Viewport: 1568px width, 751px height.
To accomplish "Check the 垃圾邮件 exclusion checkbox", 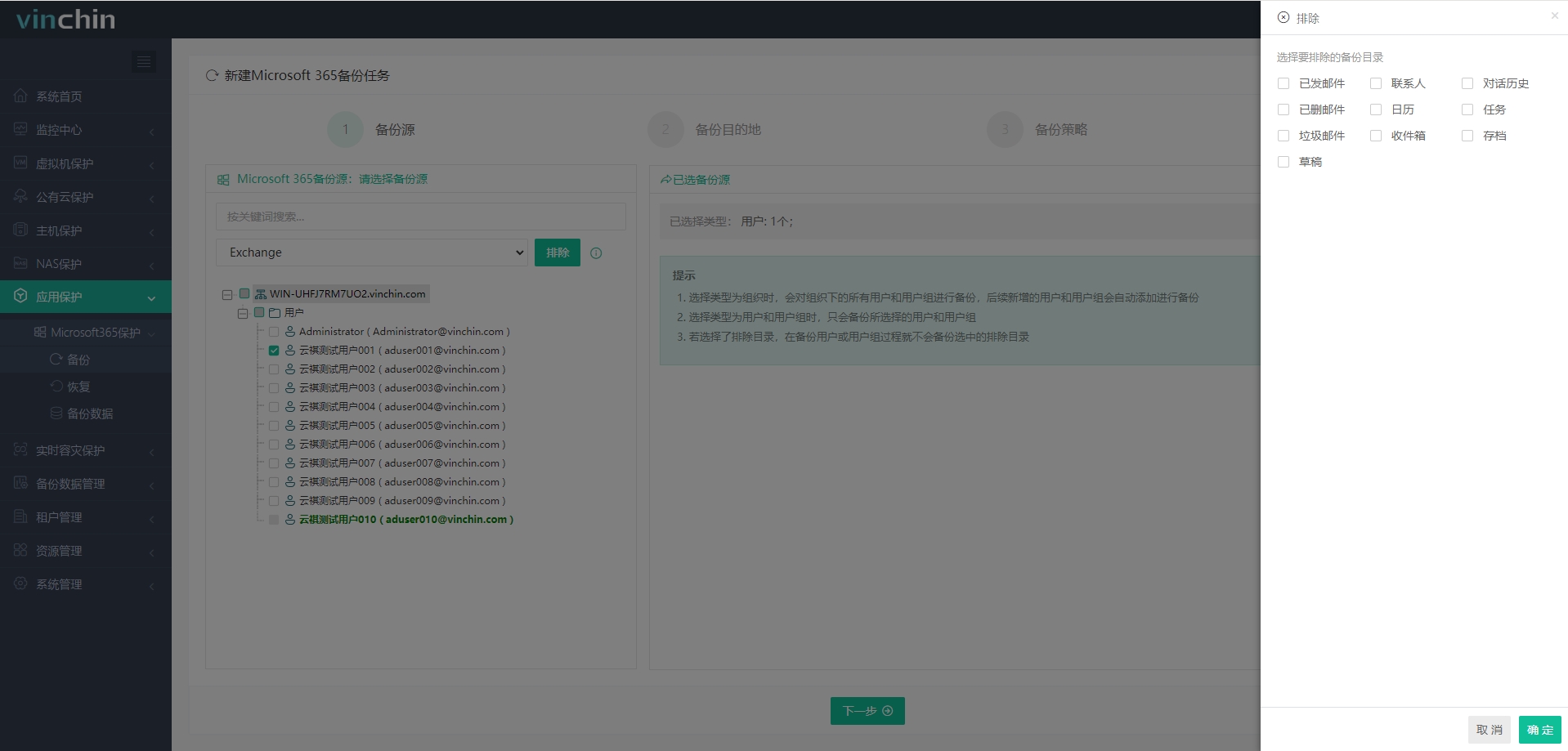I will pyautogui.click(x=1284, y=136).
